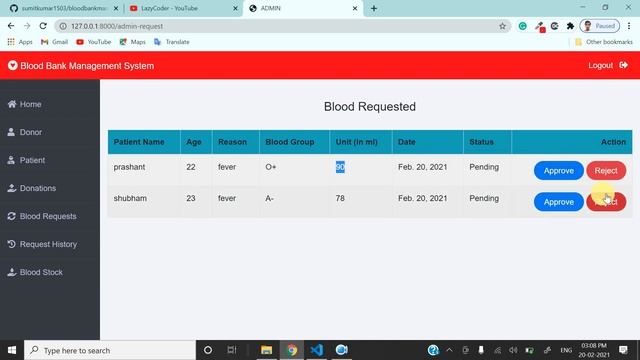Click the taskbar search box
Viewport: 640px width, 360px height.
point(110,350)
